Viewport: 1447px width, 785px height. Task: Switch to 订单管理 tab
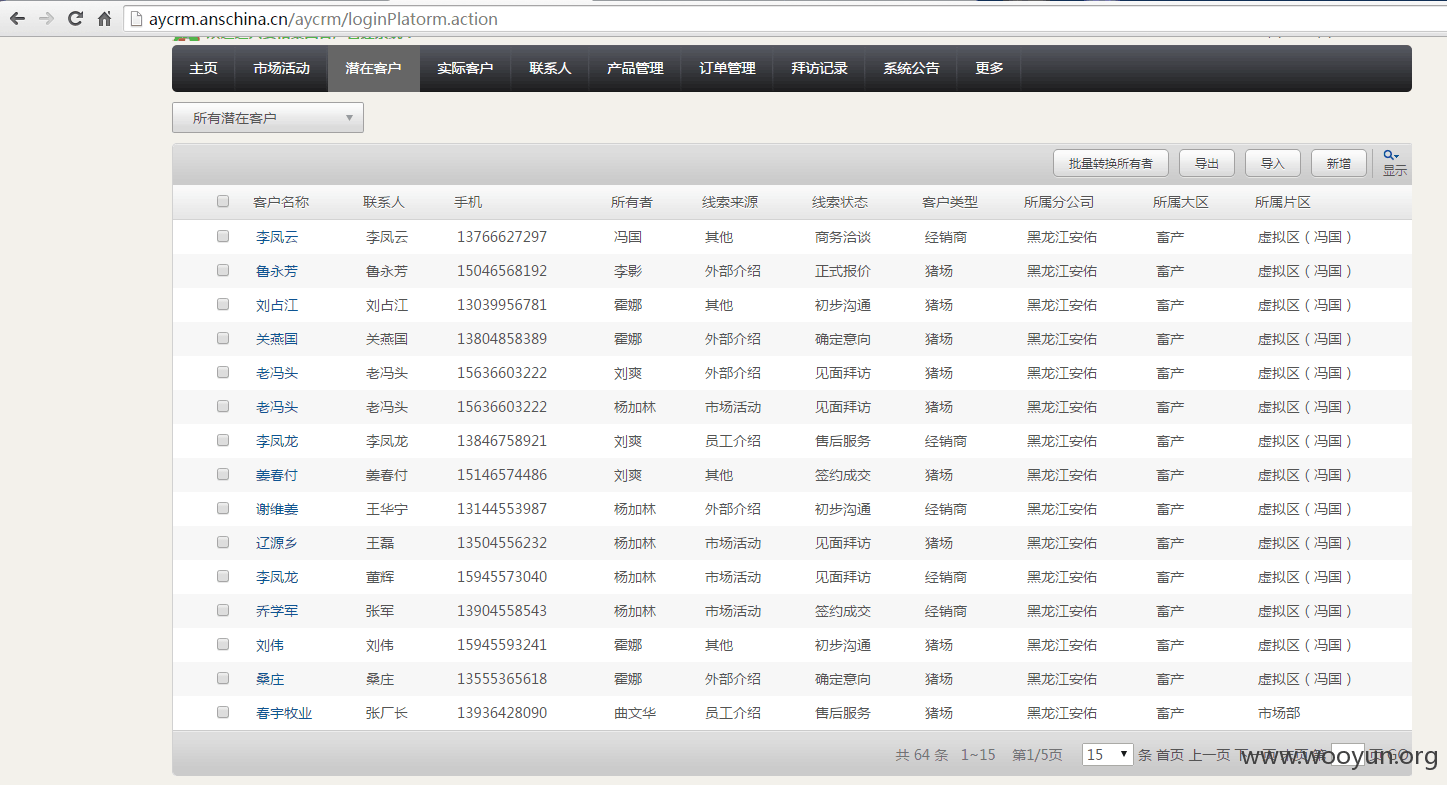point(728,68)
